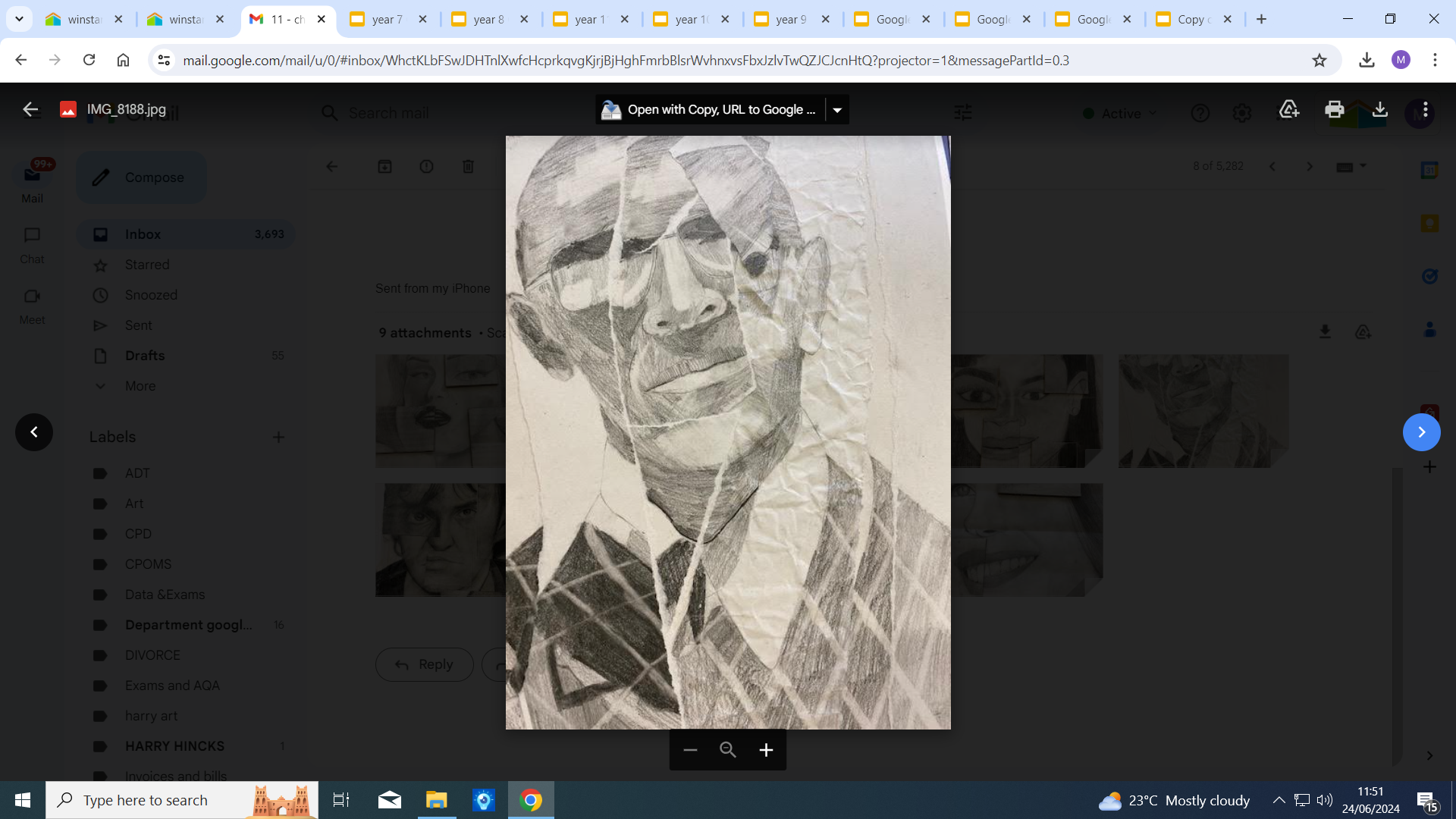Image resolution: width=1456 pixels, height=819 pixels.
Task: Open more actions menu in preview toolbar
Action: click(1426, 109)
